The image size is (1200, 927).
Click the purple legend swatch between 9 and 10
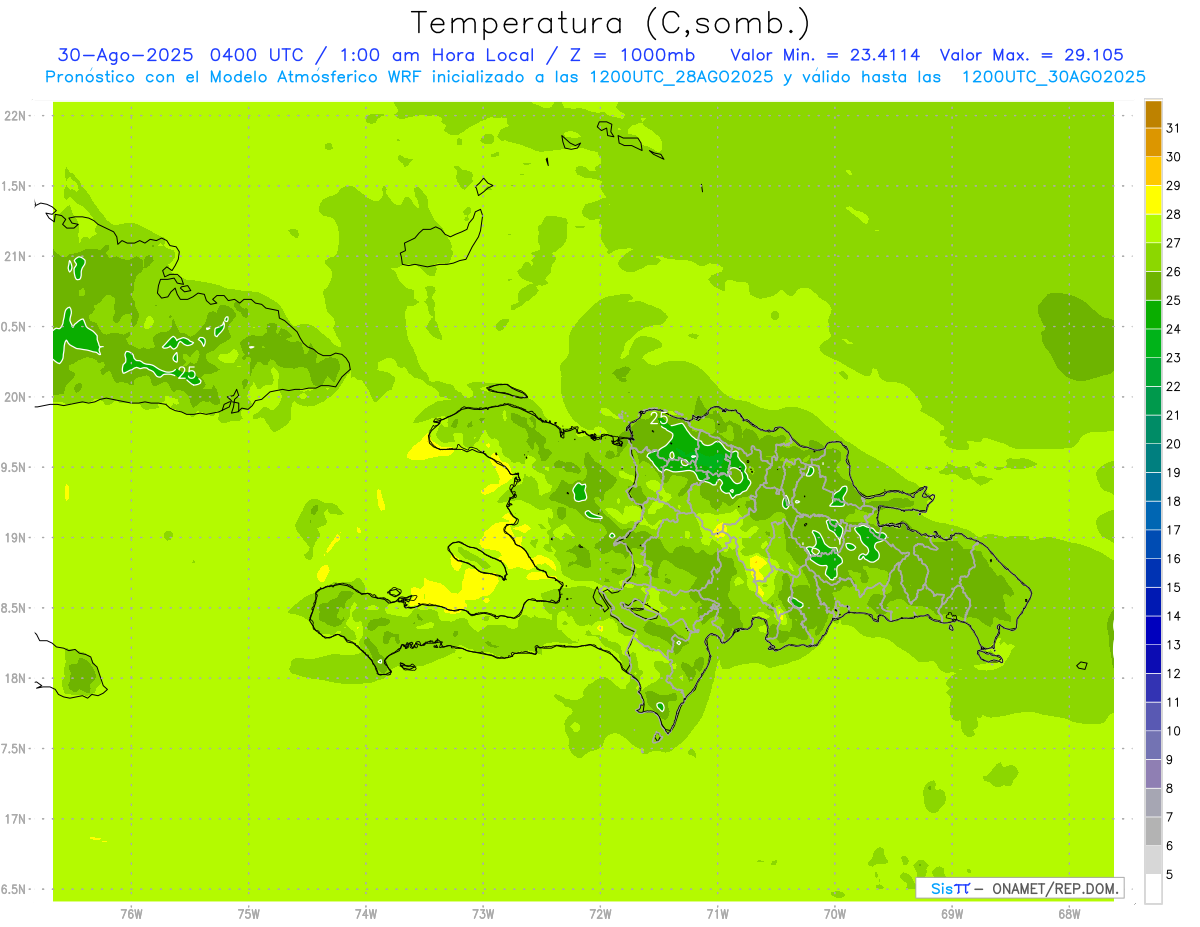pos(1153,746)
